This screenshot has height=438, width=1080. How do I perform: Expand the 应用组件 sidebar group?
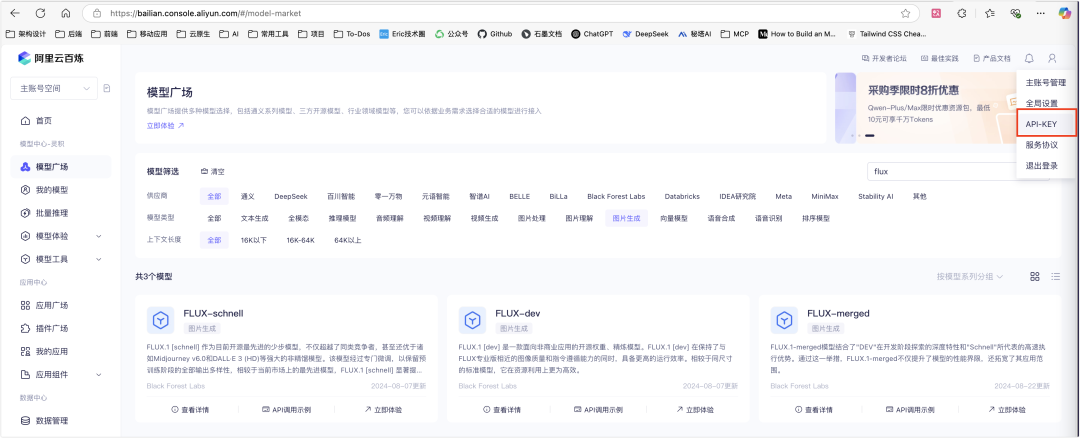click(x=61, y=375)
